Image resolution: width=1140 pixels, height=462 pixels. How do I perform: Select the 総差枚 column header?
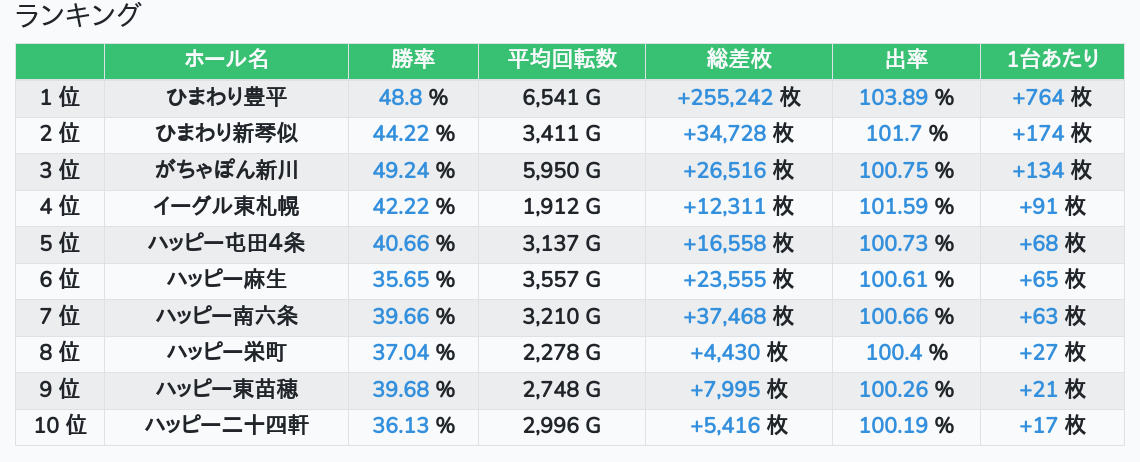point(738,60)
